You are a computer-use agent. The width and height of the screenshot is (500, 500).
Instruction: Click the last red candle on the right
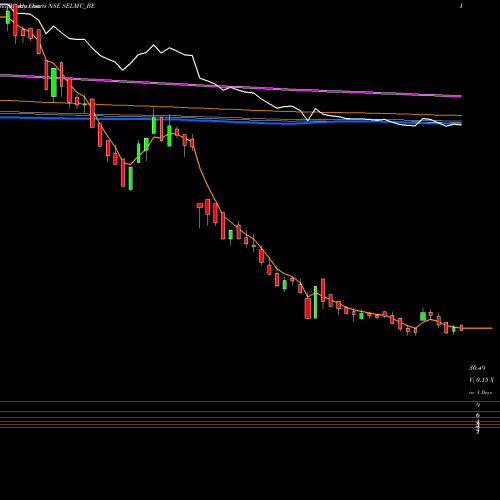coord(462,328)
